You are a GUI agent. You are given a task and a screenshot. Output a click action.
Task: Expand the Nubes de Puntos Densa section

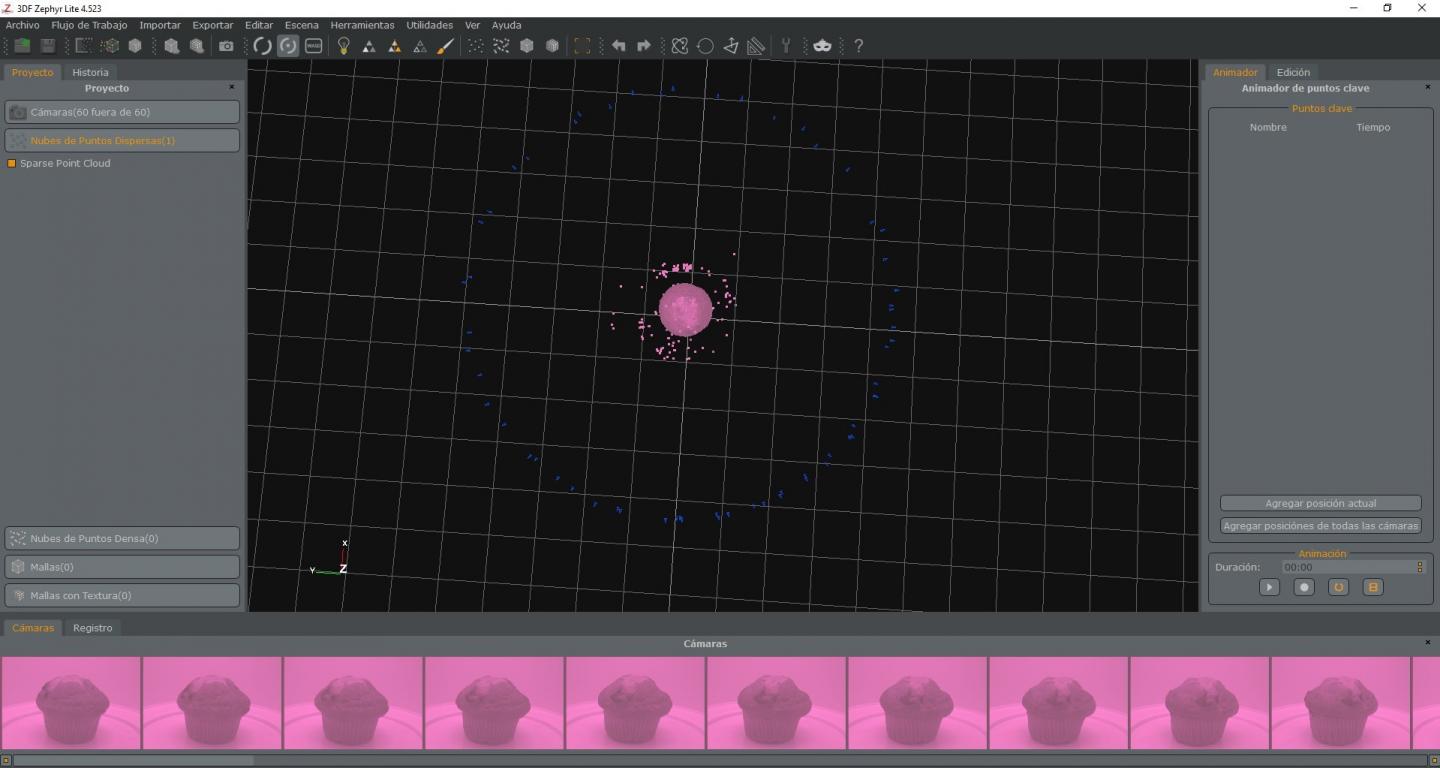122,538
